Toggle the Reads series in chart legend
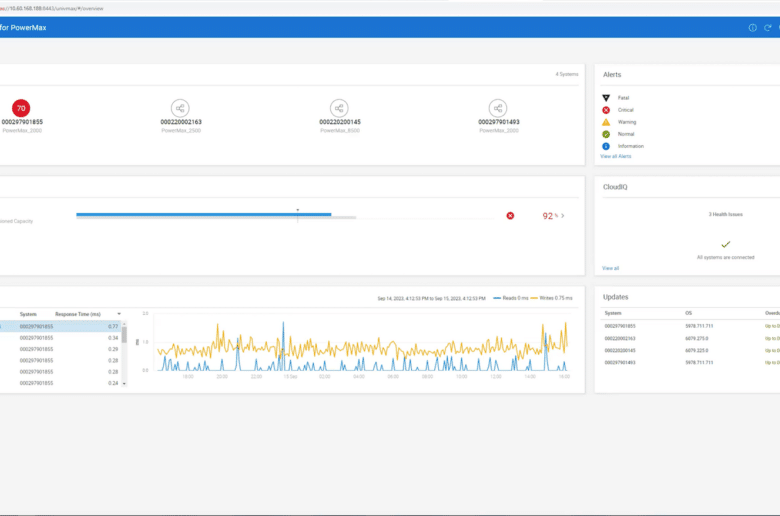Viewport: 780px width, 516px height. click(510, 298)
